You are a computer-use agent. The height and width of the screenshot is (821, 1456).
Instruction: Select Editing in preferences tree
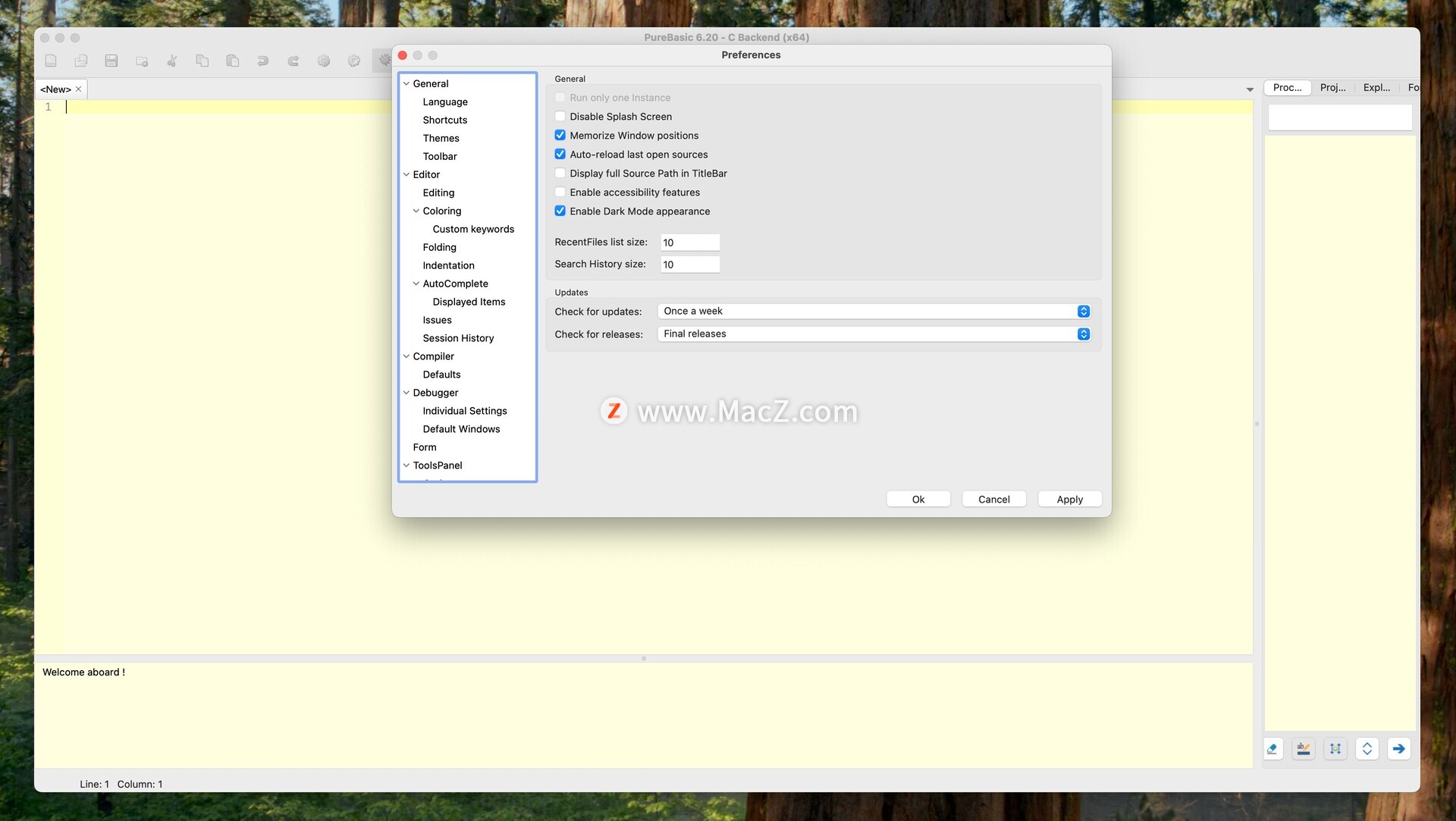(438, 193)
